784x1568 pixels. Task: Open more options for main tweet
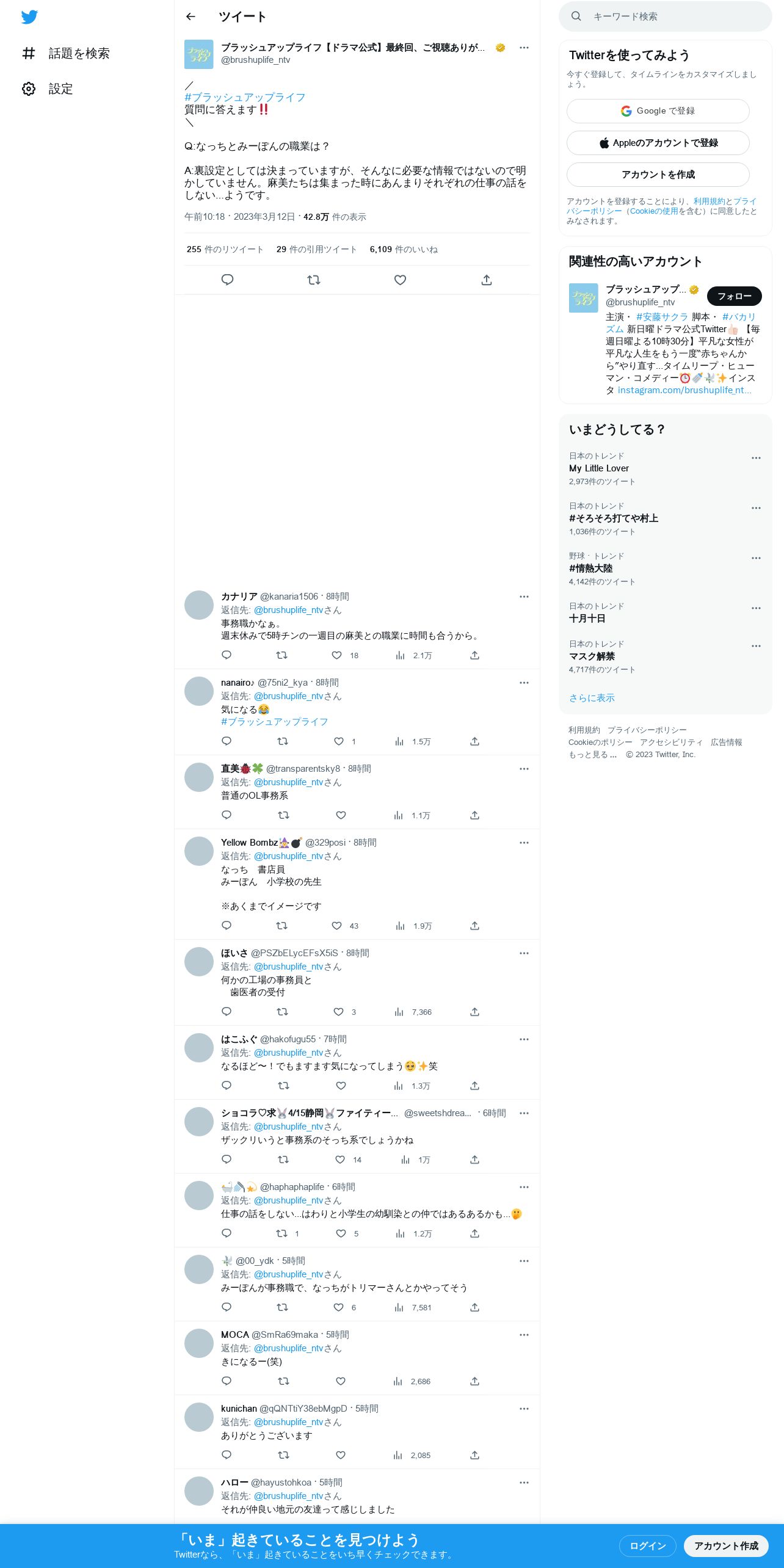point(524,48)
